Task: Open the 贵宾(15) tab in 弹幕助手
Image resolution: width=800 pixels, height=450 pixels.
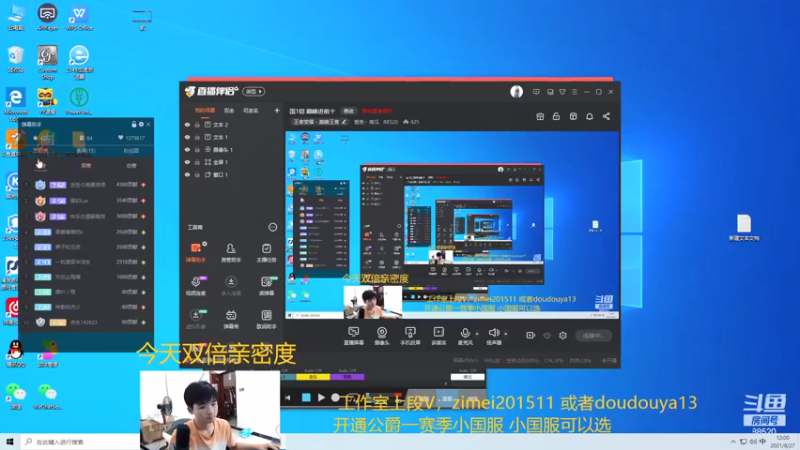Action: coord(86,151)
